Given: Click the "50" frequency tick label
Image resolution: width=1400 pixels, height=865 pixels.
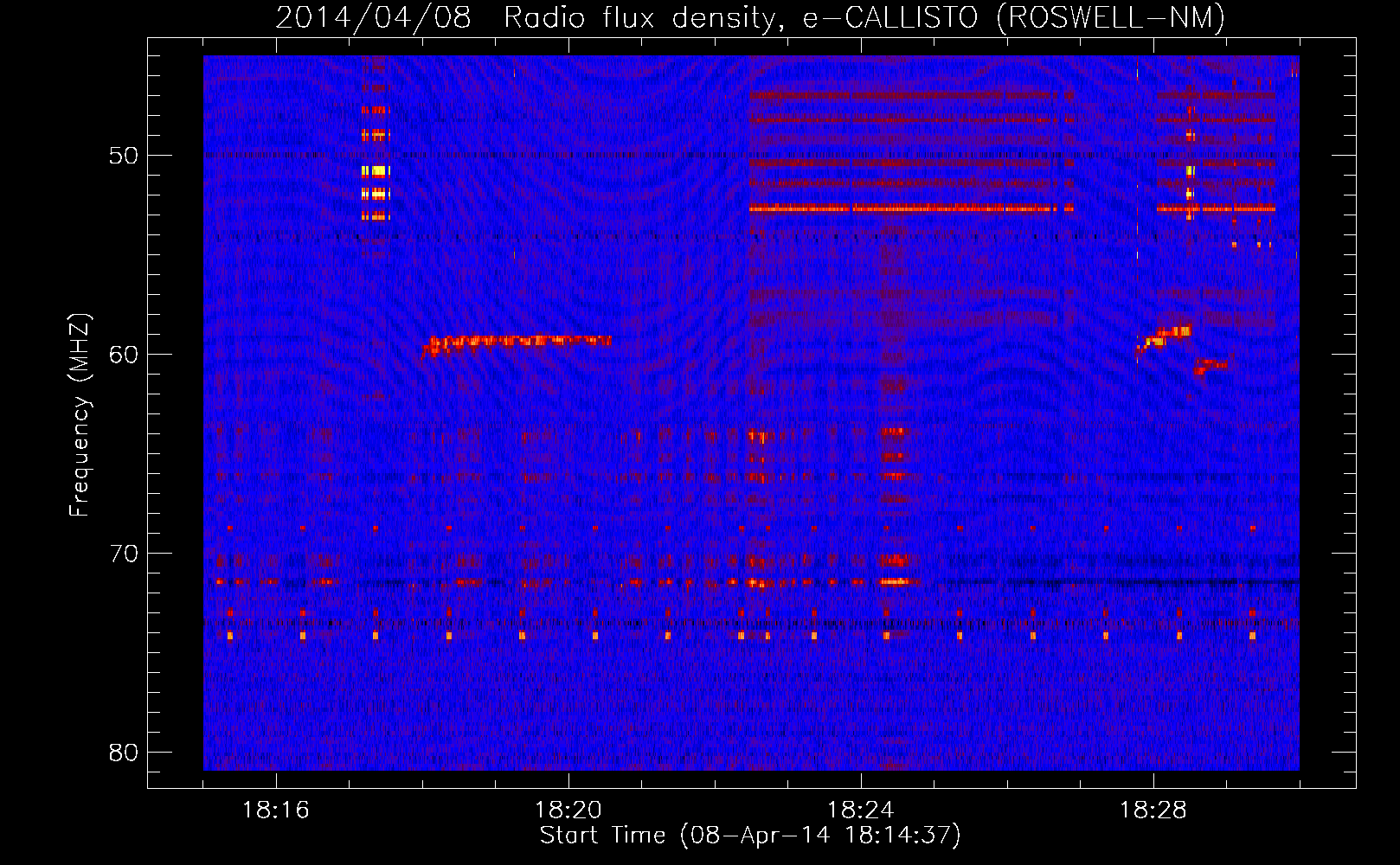Looking at the screenshot, I should tap(124, 156).
